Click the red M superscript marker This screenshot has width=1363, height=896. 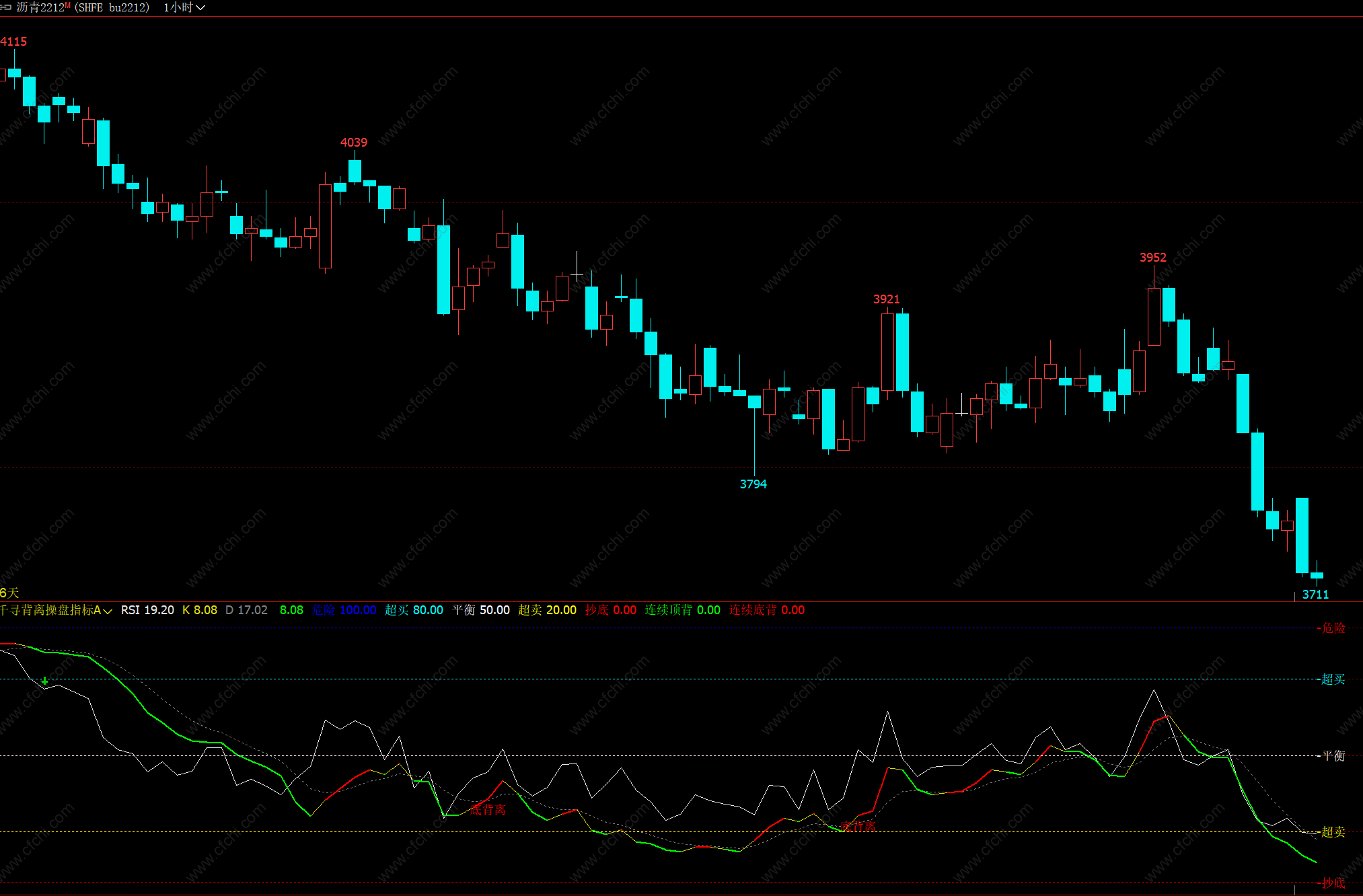pyautogui.click(x=67, y=5)
